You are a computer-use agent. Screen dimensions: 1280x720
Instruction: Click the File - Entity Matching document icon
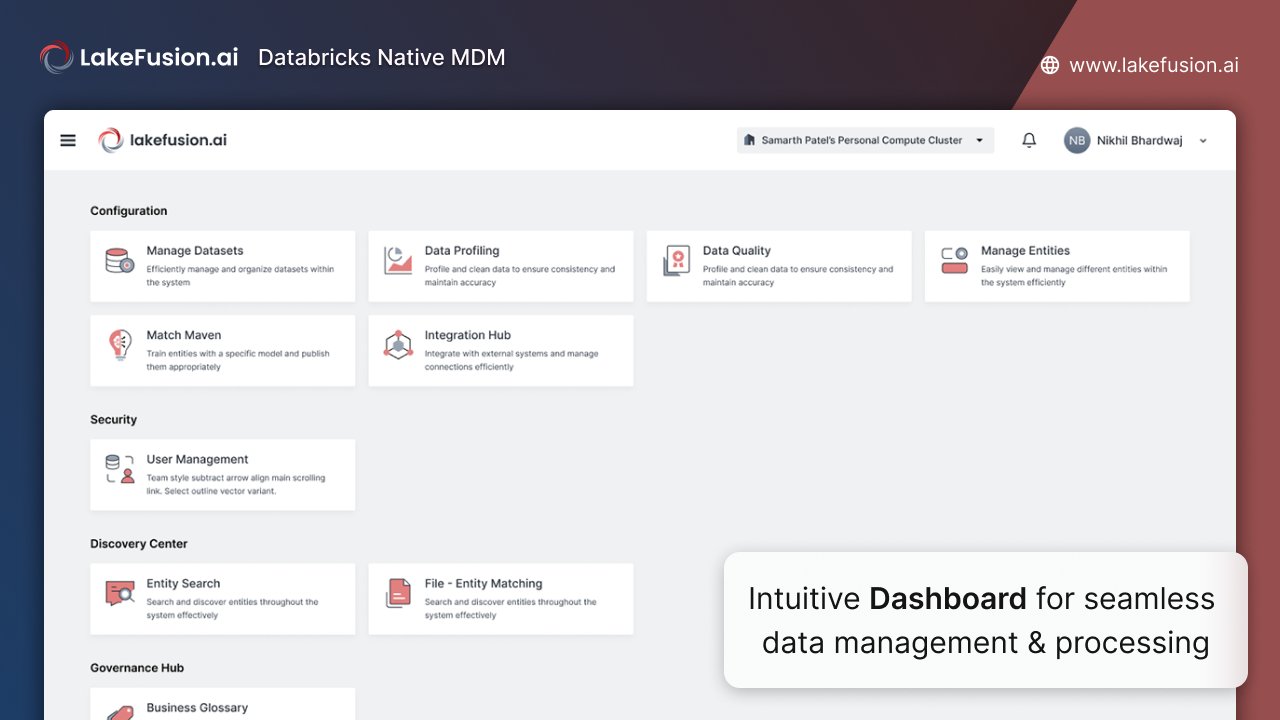coord(398,593)
